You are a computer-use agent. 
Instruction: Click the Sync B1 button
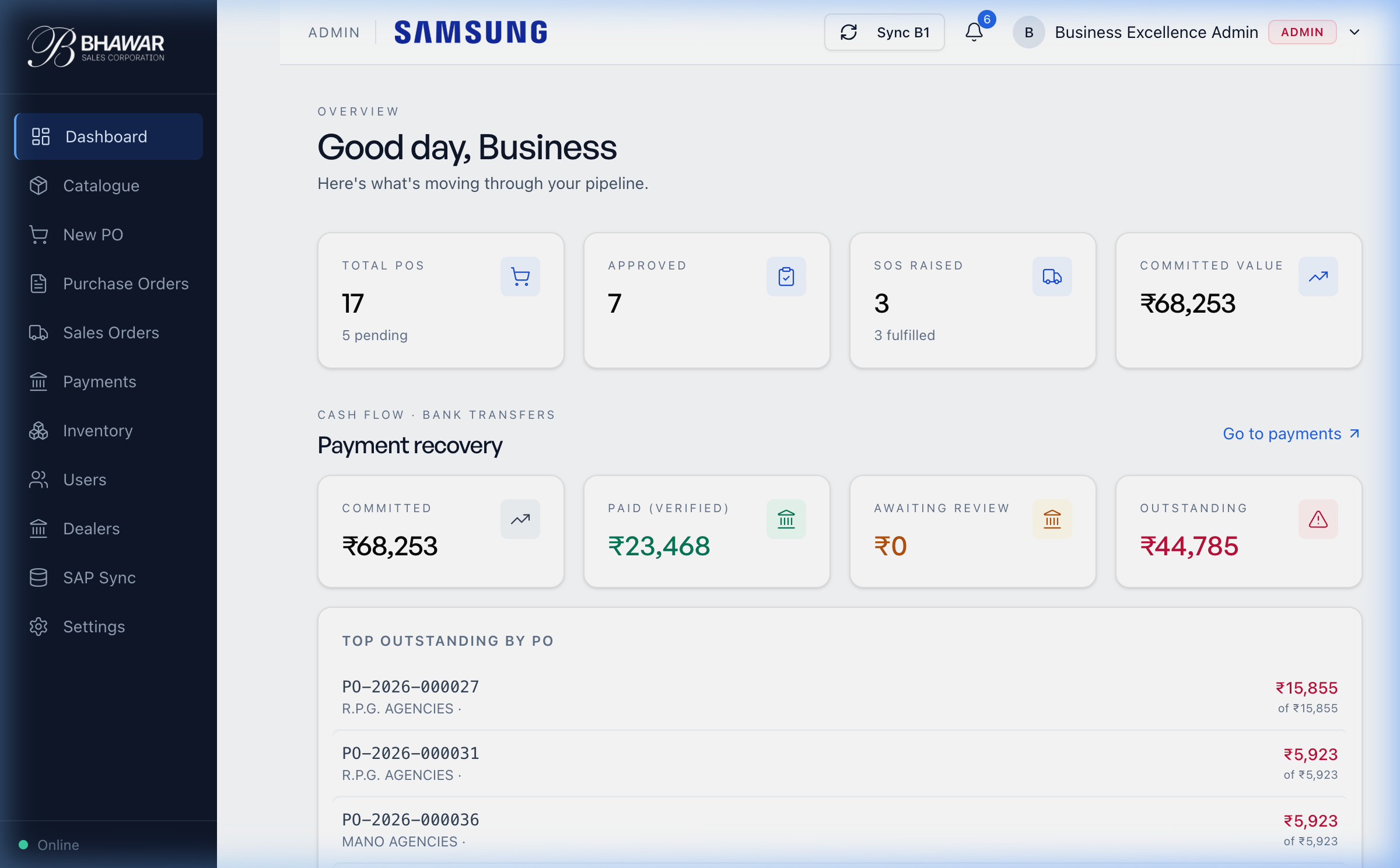(x=884, y=32)
